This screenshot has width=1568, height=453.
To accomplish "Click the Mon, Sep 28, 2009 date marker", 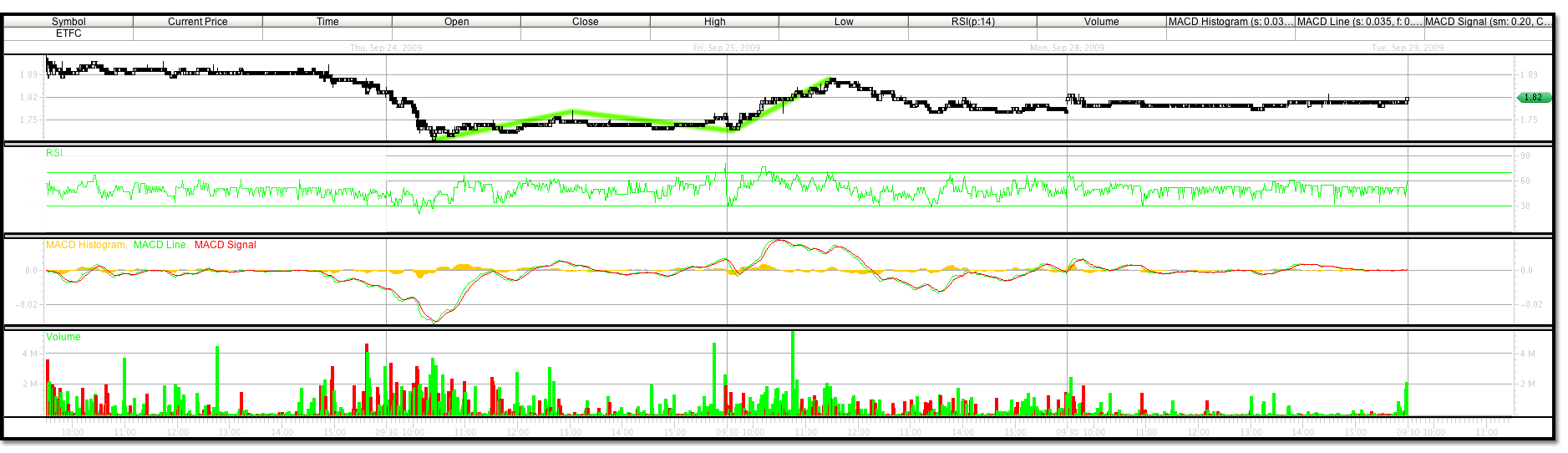I will 1067,48.
